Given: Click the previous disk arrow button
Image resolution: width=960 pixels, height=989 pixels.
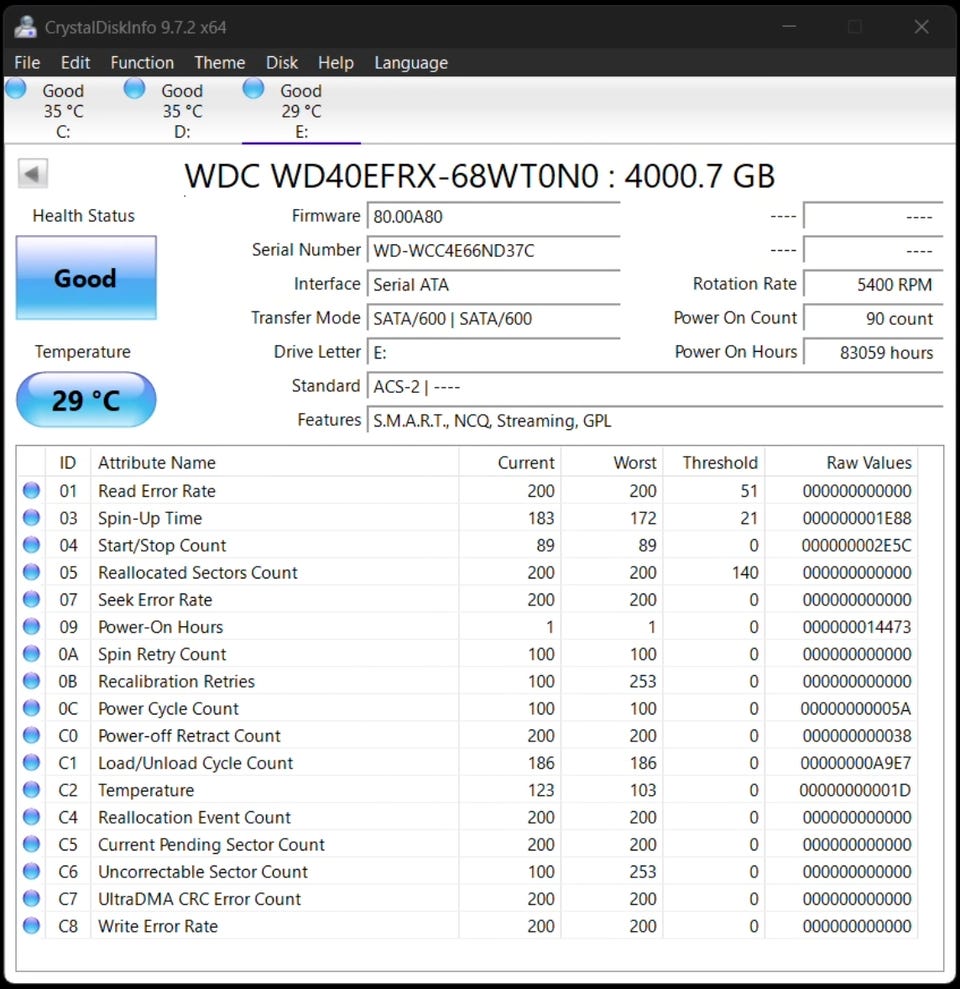Looking at the screenshot, I should click(x=32, y=174).
